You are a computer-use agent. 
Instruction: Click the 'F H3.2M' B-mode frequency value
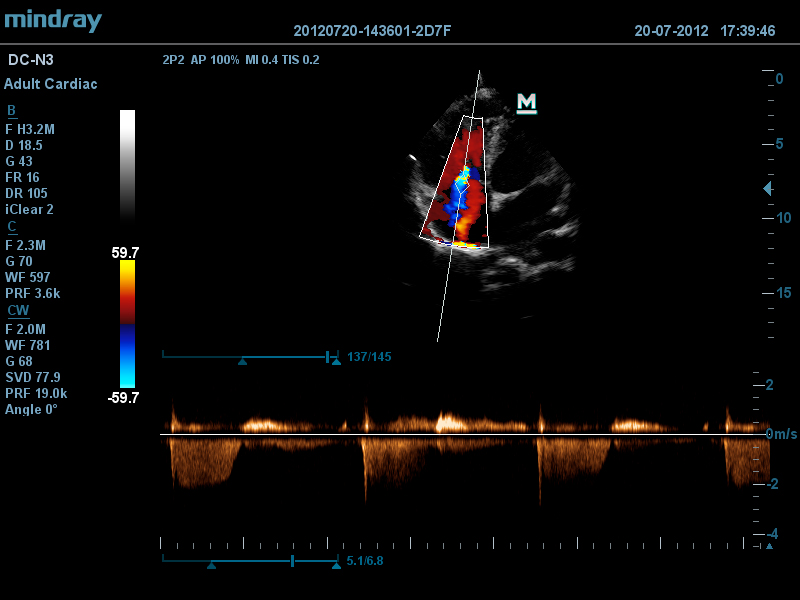click(30, 130)
